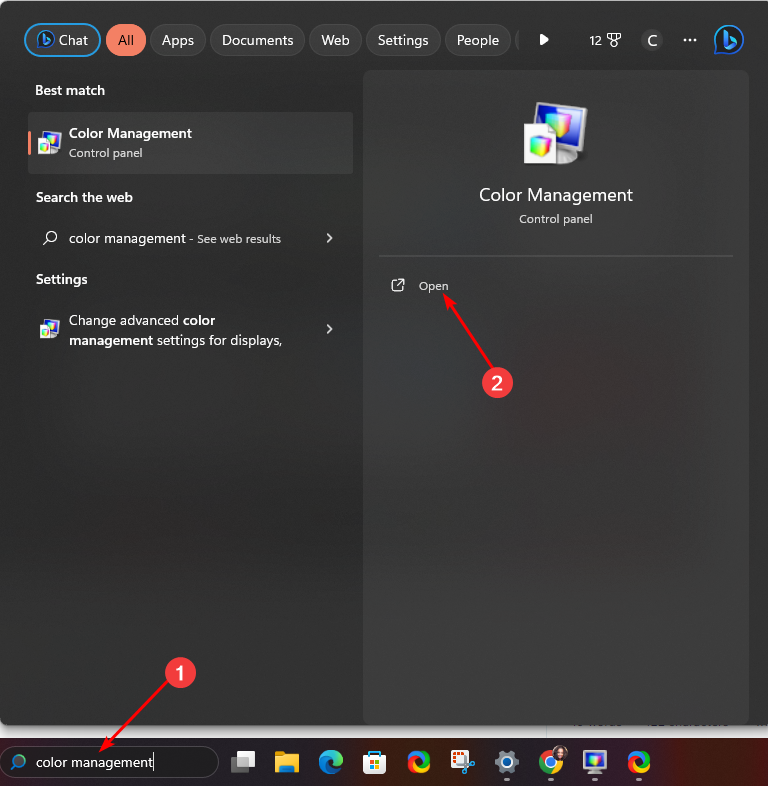Launch File Explorer from the taskbar
Screen dimensions: 768x786
click(x=287, y=763)
